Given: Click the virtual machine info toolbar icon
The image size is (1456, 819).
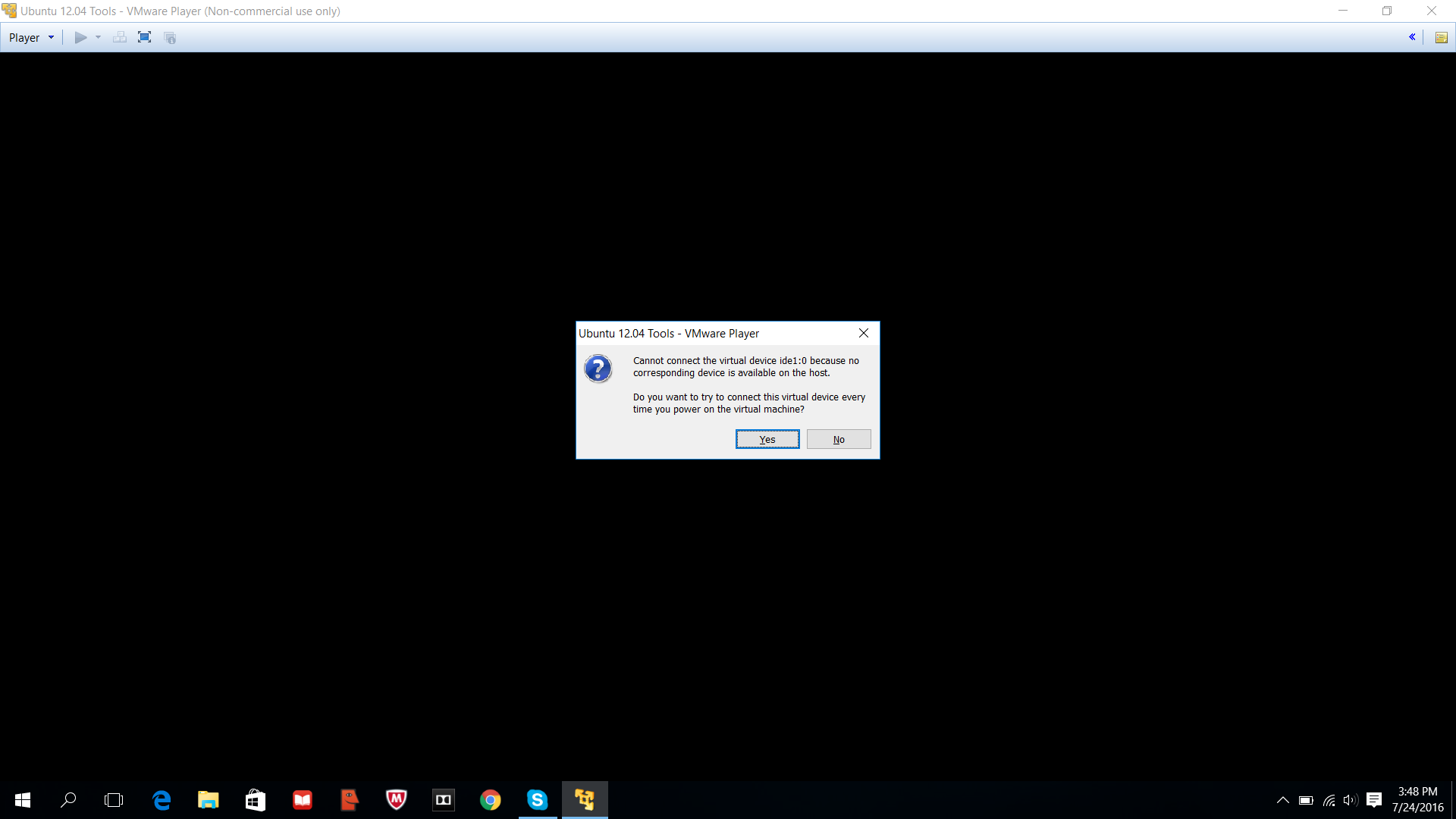Looking at the screenshot, I should tap(169, 36).
